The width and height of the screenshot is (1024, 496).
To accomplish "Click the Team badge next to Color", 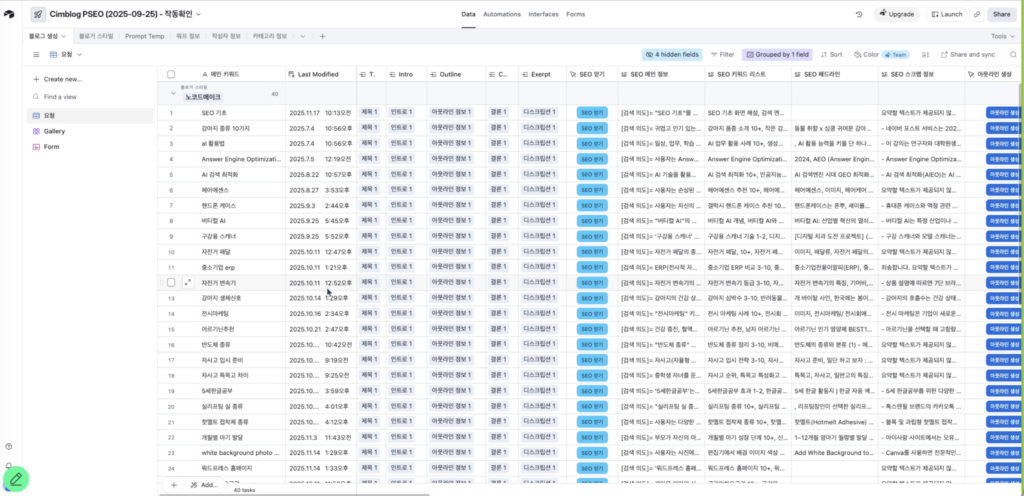I will [x=896, y=55].
